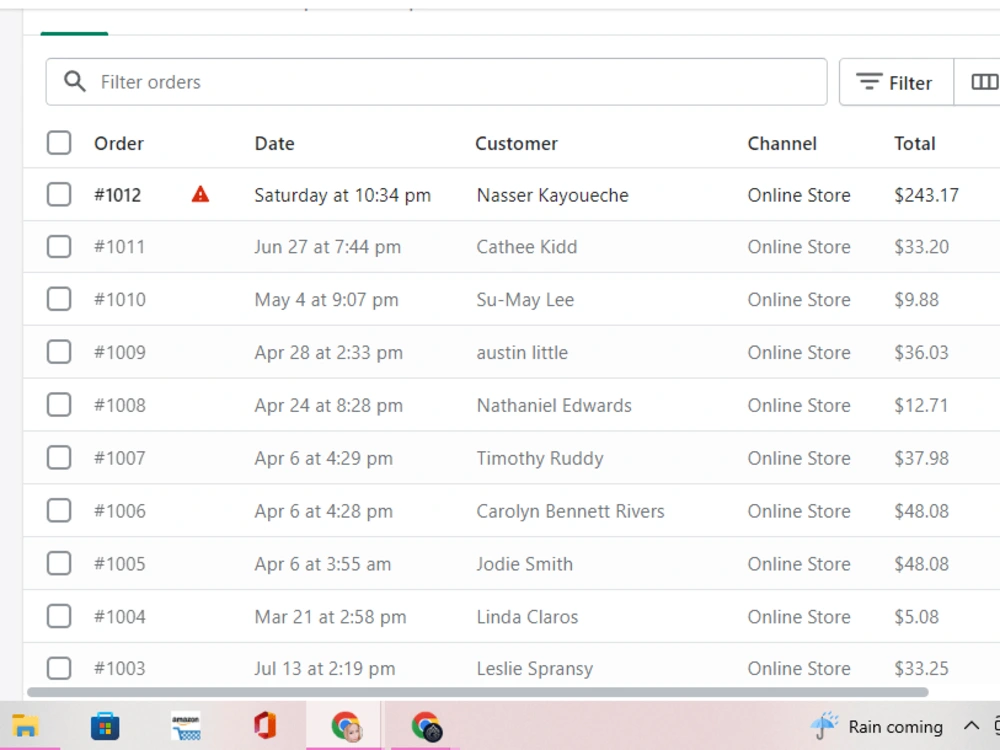Toggle the select all orders checkbox
This screenshot has height=750, width=1000.
[59, 143]
